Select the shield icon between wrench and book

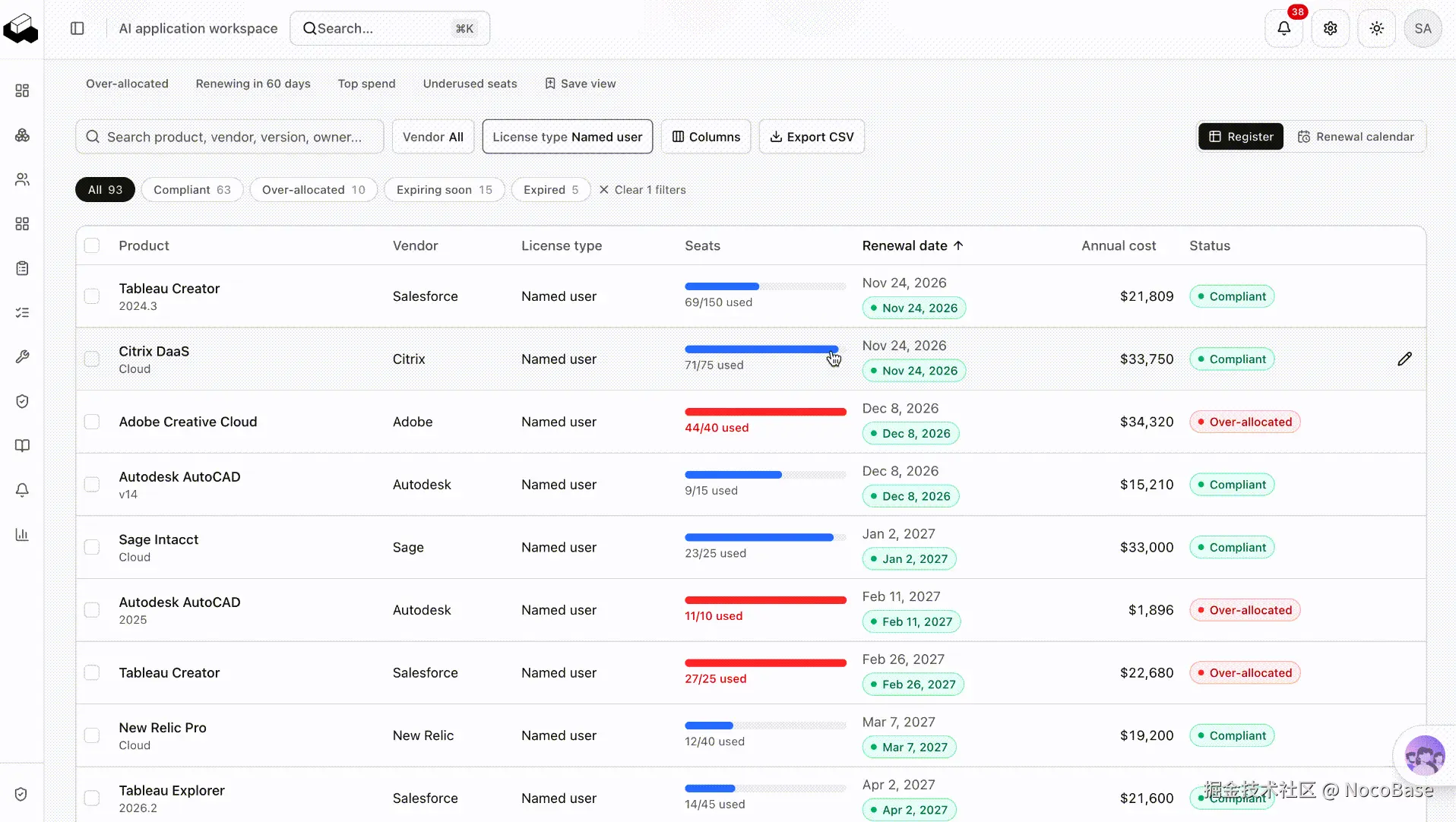pos(22,401)
